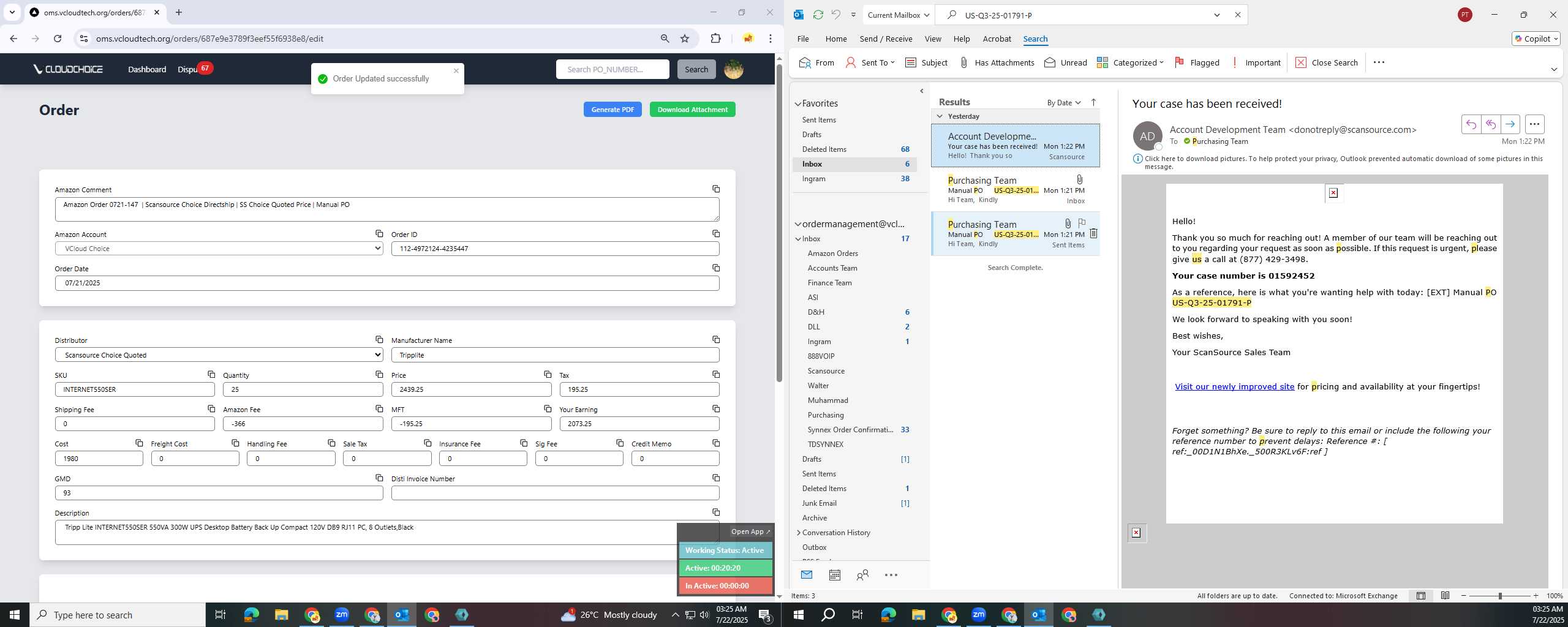Copy the Order ID field value
The image size is (1568, 627).
715,234
